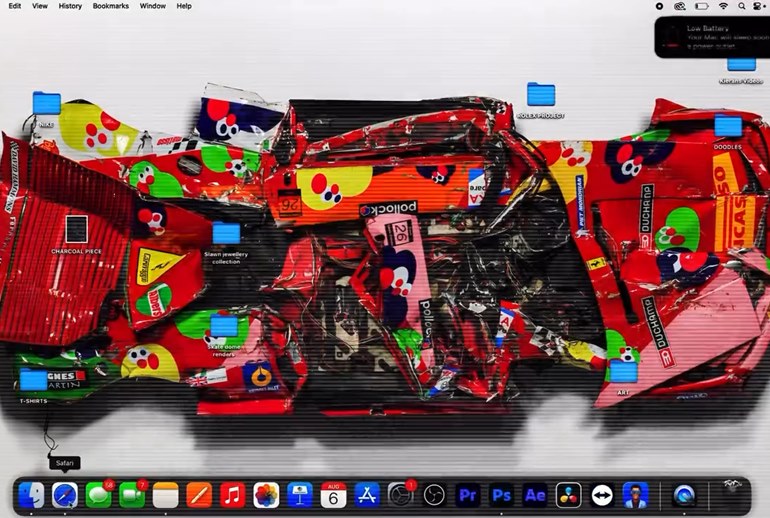Open Calendar showing Aug 6
770x518 pixels.
coord(333,495)
